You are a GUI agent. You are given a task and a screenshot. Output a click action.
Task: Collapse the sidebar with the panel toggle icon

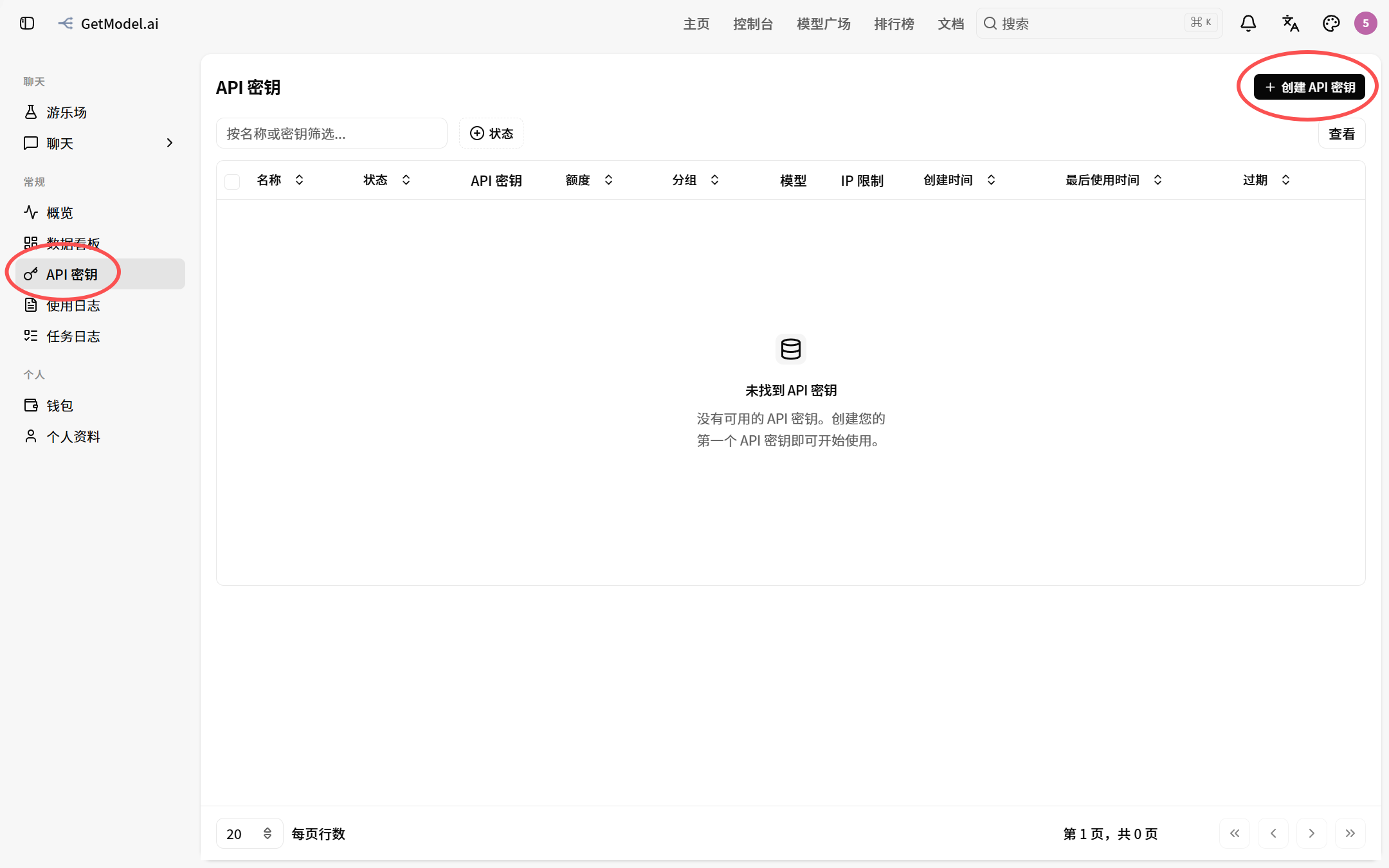[27, 24]
